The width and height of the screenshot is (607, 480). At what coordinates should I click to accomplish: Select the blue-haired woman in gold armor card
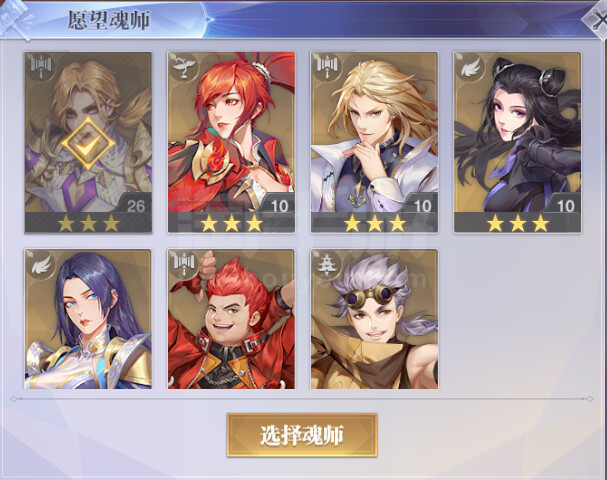(88, 319)
